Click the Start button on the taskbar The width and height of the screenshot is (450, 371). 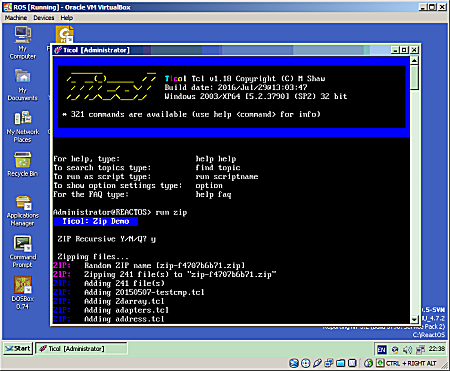coord(18,348)
